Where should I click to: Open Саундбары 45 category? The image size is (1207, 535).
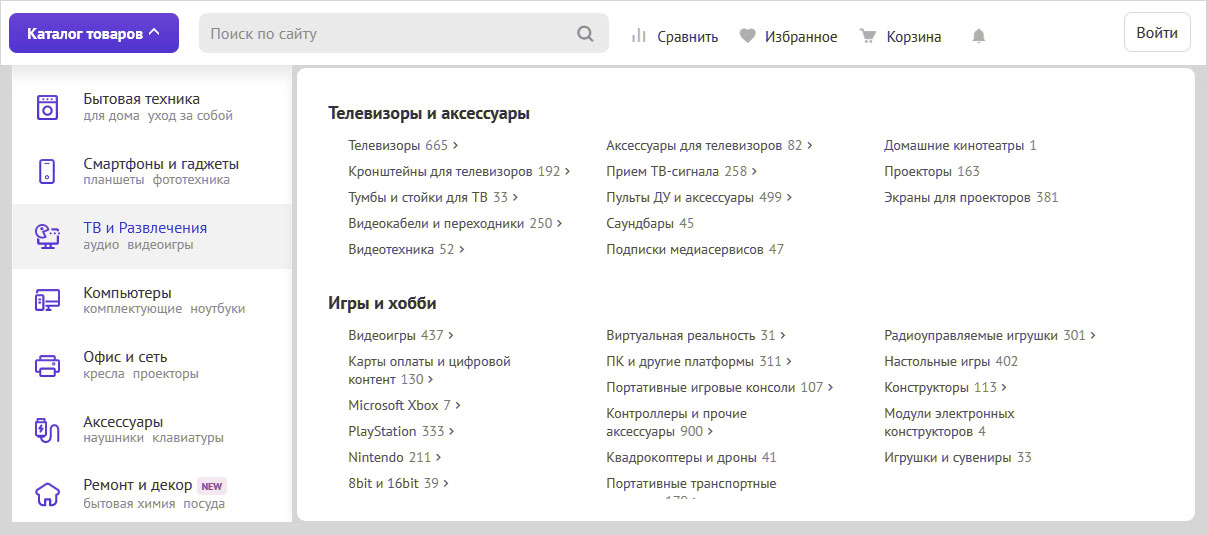[x=650, y=223]
